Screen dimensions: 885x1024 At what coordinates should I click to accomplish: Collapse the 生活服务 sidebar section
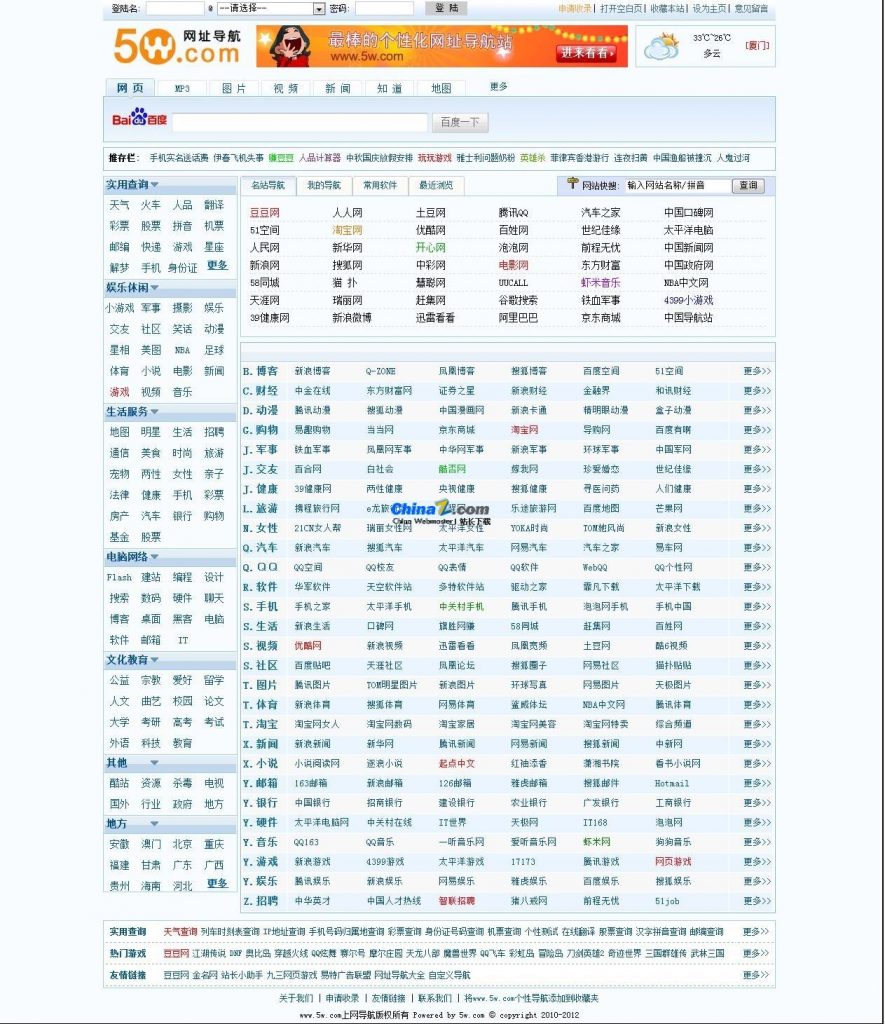click(154, 411)
